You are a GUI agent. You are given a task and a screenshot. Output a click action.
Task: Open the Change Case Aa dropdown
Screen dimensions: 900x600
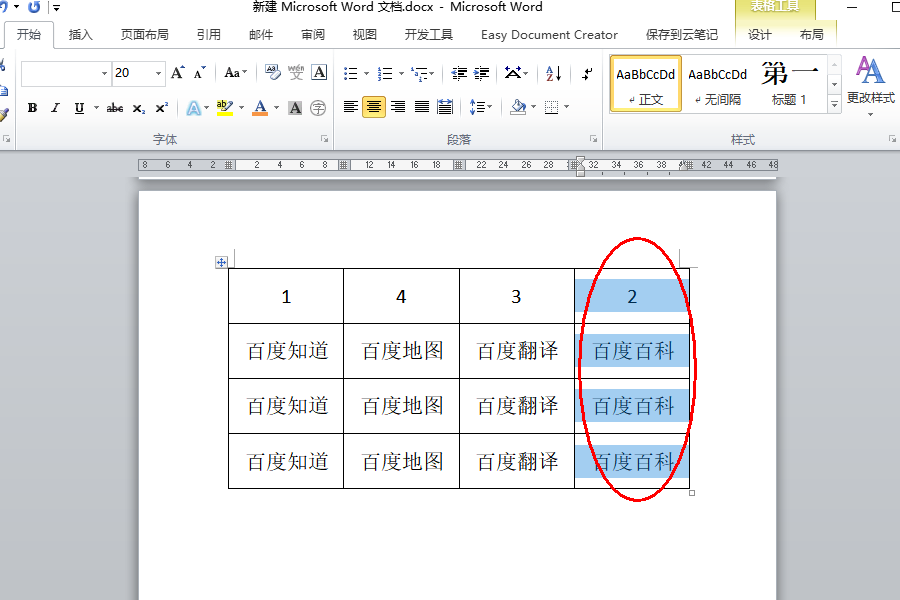pyautogui.click(x=235, y=73)
